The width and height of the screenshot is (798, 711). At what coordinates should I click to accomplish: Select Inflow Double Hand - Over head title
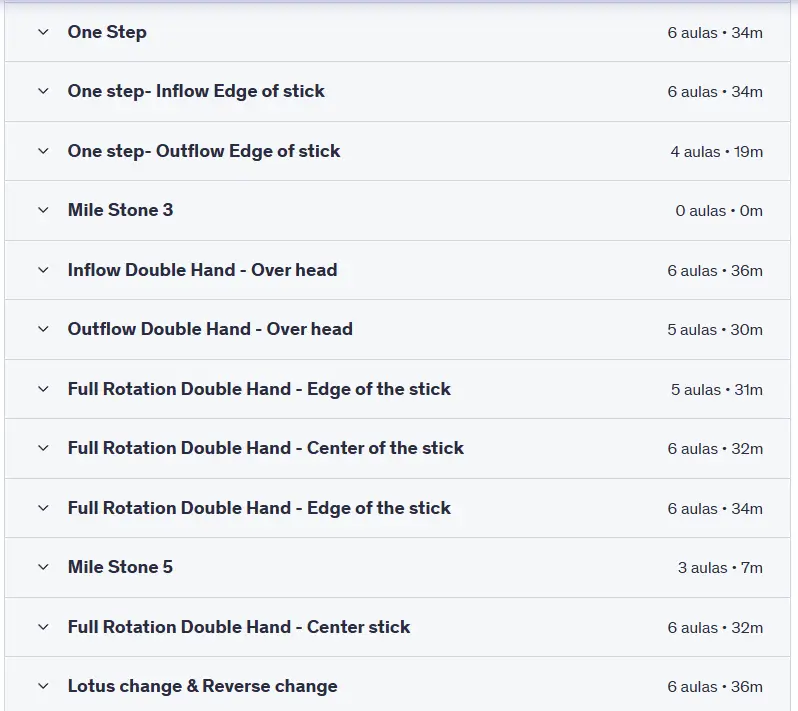[202, 270]
